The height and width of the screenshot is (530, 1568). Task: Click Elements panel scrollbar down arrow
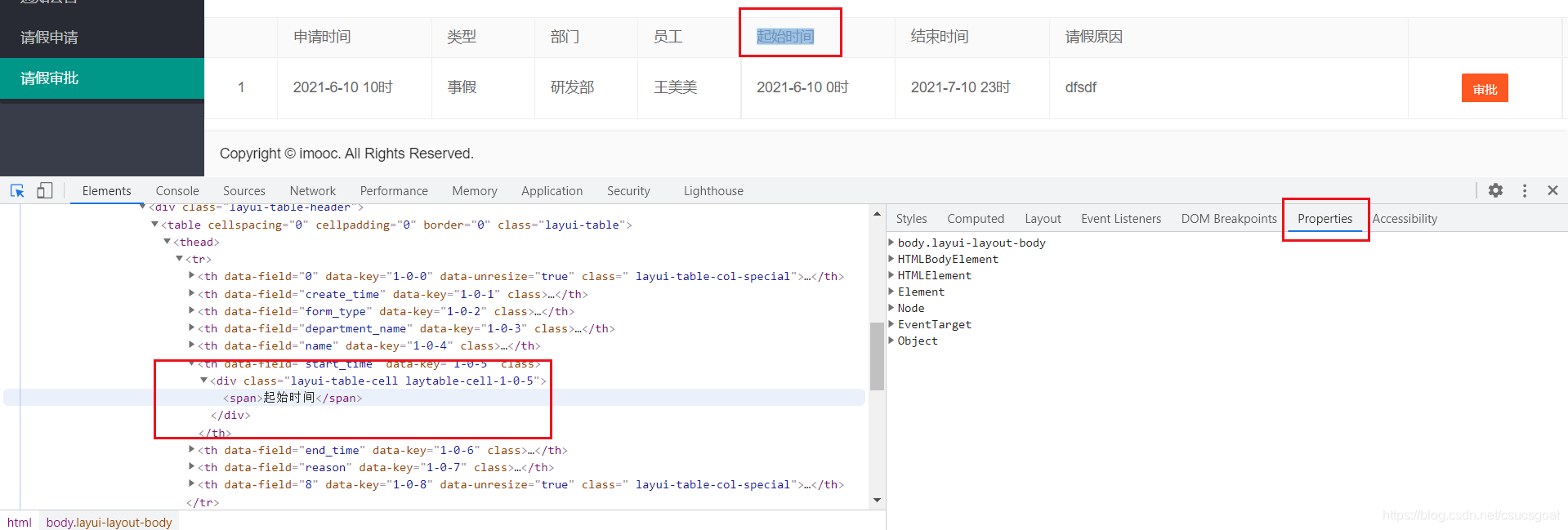[877, 500]
